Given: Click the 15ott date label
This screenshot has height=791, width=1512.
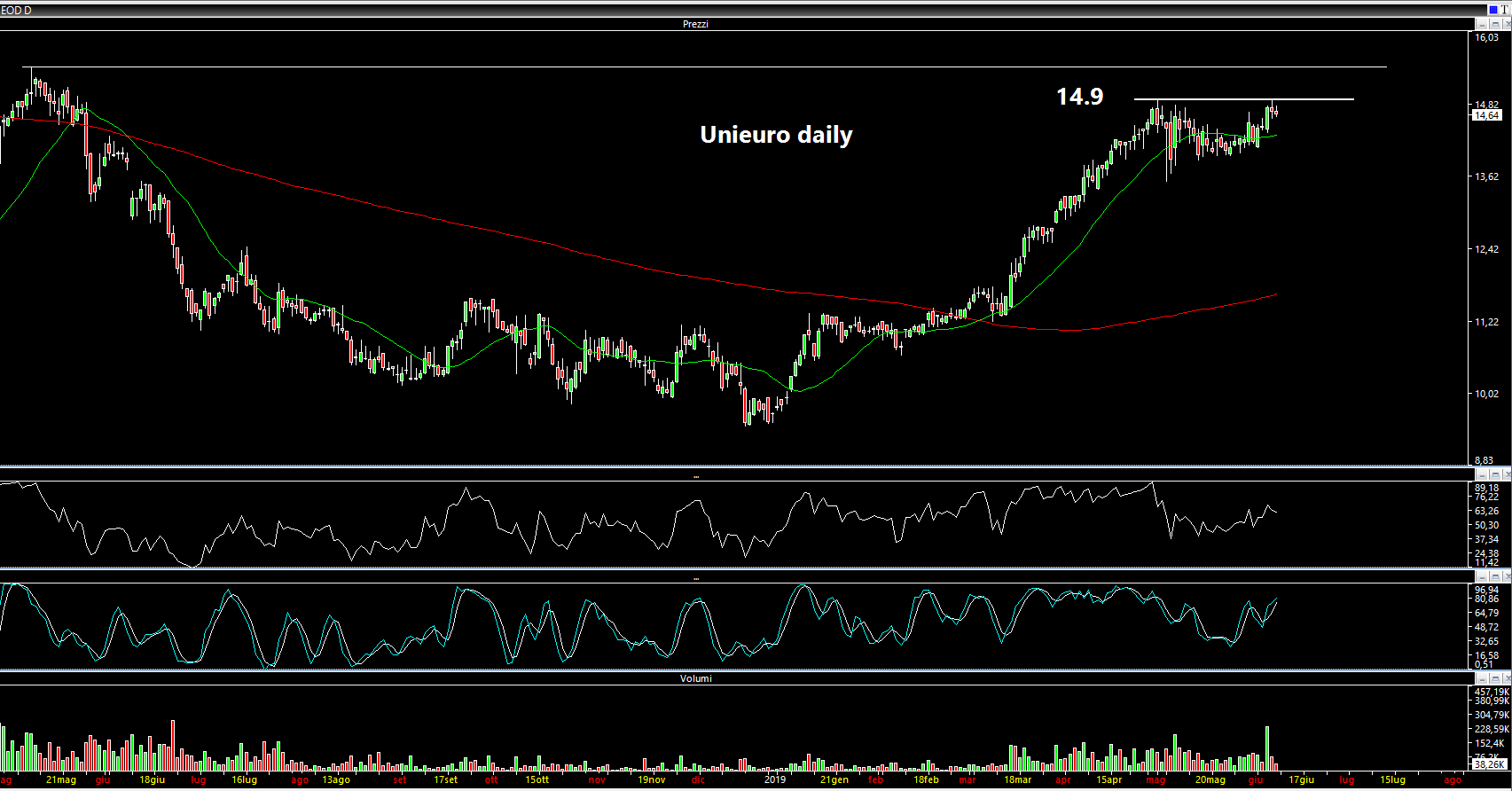Looking at the screenshot, I should tap(537, 780).
